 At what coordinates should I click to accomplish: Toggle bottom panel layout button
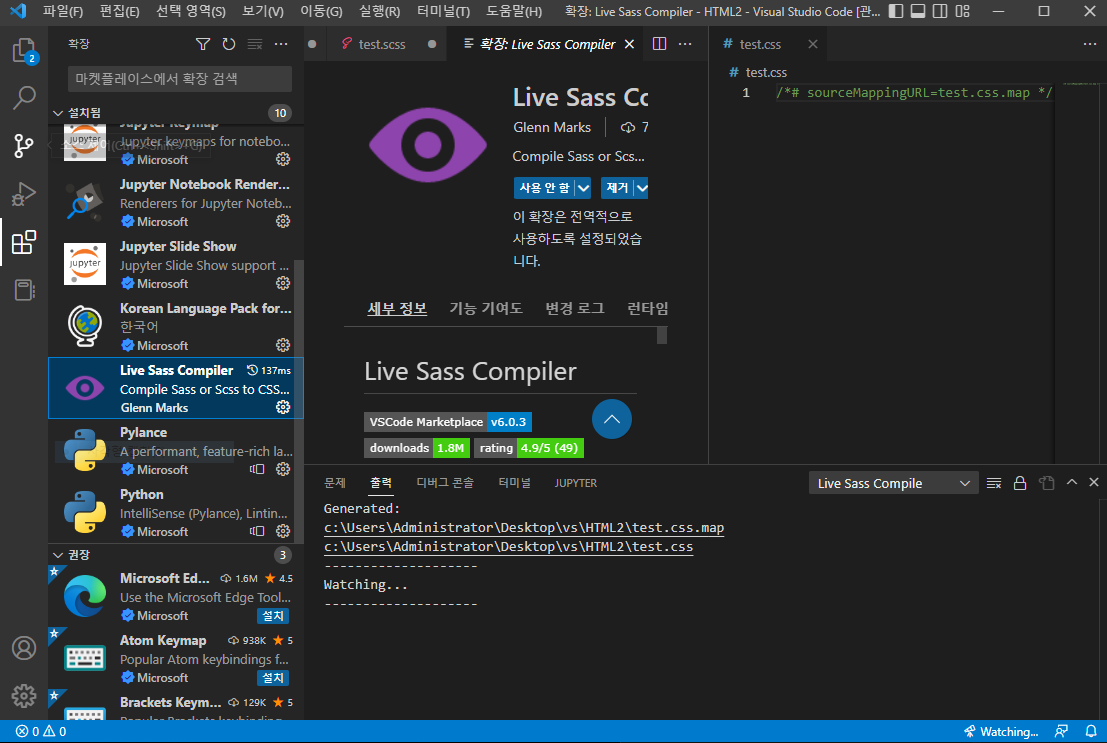tap(918, 11)
